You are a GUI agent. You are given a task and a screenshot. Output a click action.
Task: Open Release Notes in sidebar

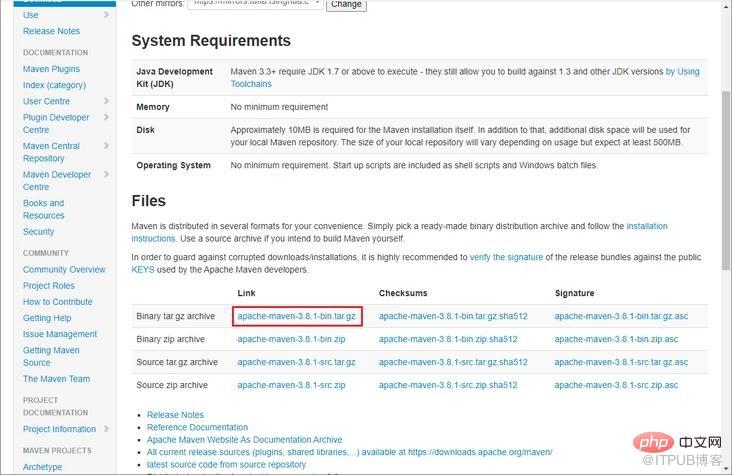[x=51, y=31]
